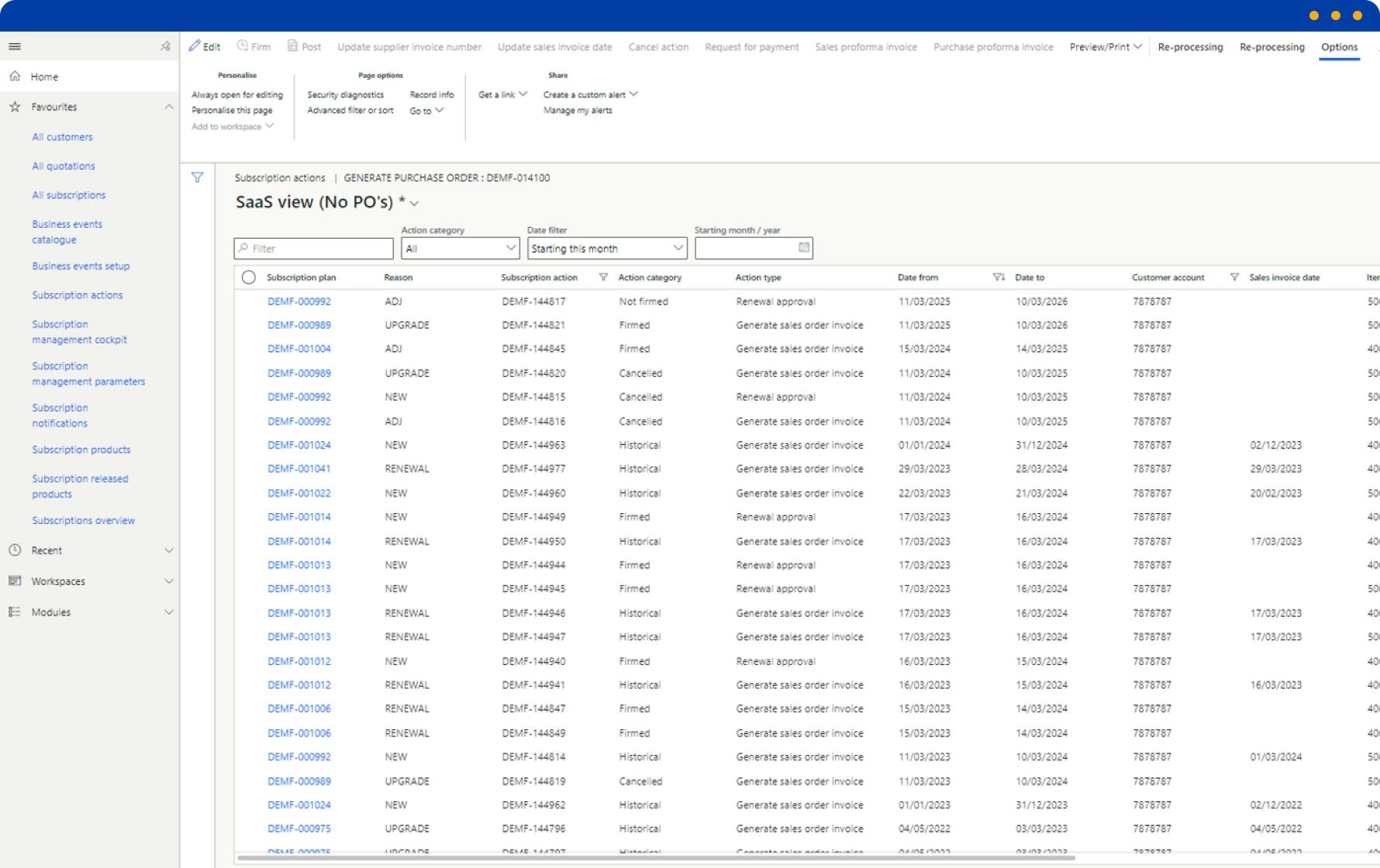The height and width of the screenshot is (868, 1380).
Task: Open subscription plan DEMF-000992
Action: 300,301
